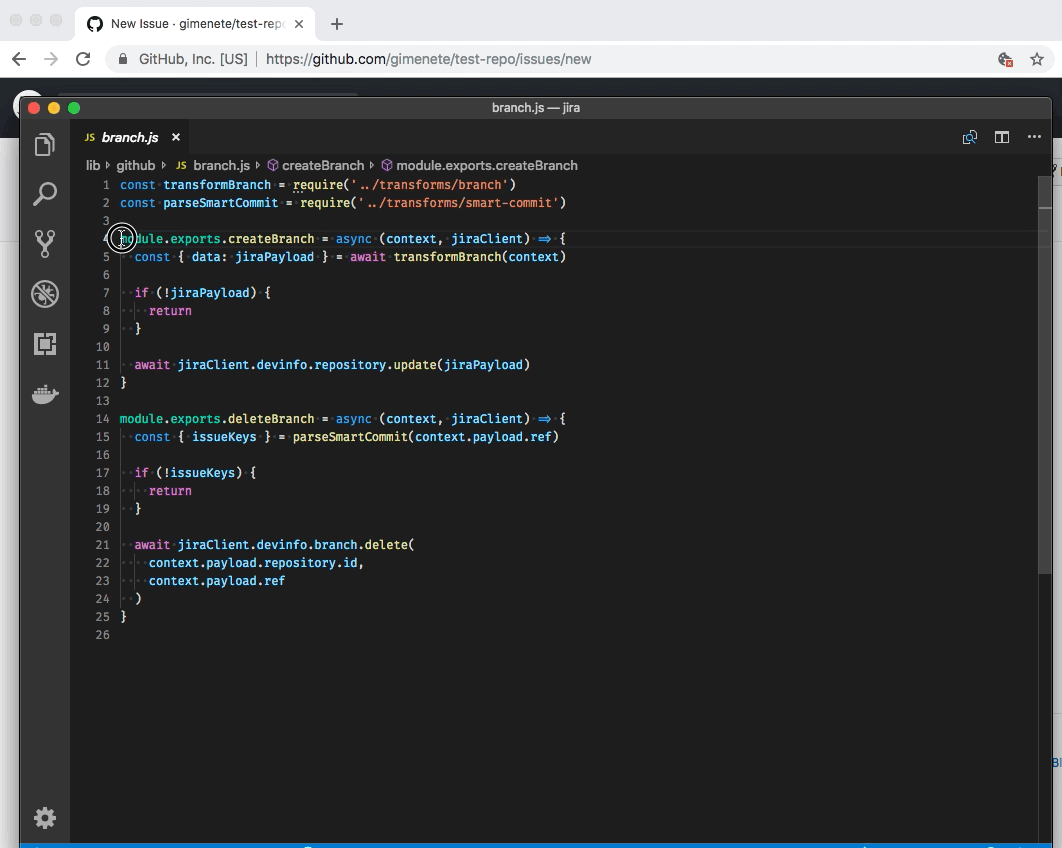This screenshot has width=1062, height=848.
Task: Click the Chrome address bar URL
Action: 428,59
